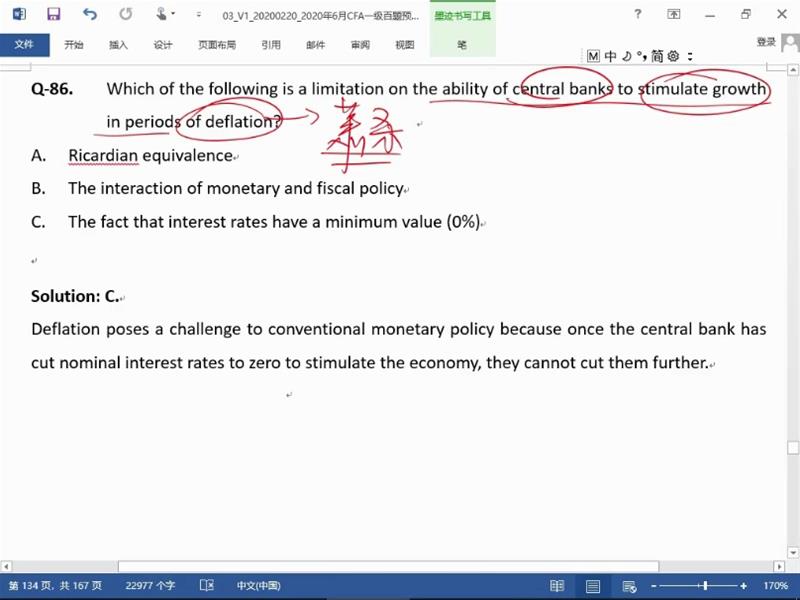Screen dimensions: 800x600
Task: Click the text 'Solution: C.'
Action: click(75, 296)
